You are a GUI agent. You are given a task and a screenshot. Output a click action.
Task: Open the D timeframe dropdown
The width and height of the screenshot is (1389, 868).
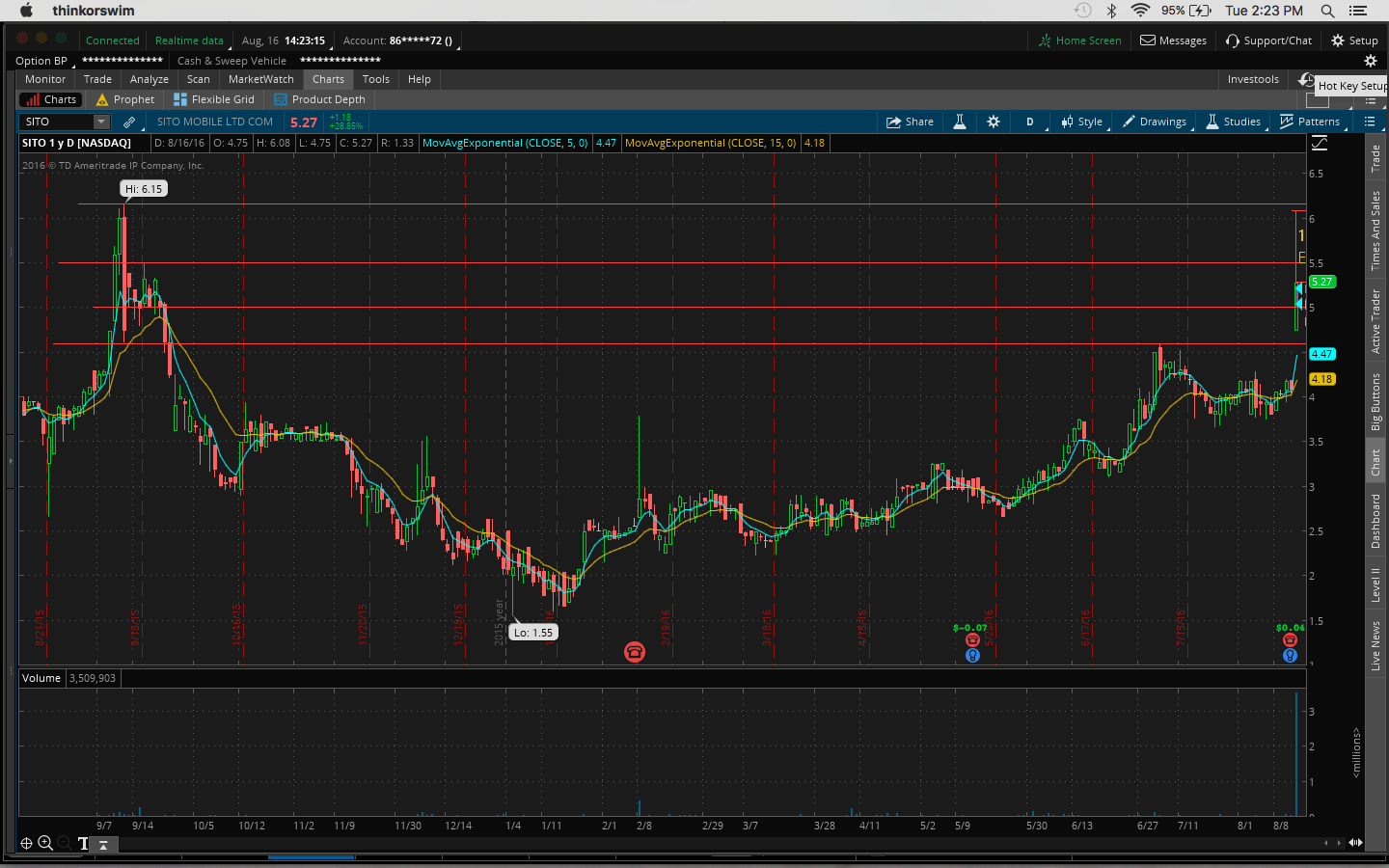tap(1029, 122)
